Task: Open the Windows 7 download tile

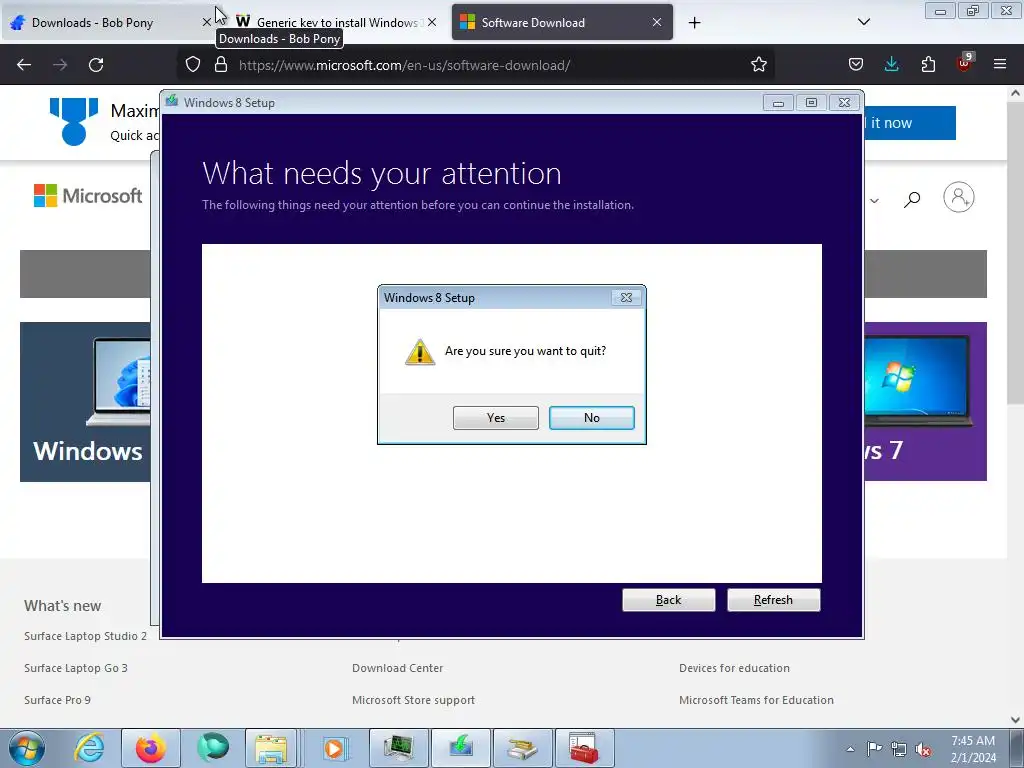Action: point(925,402)
